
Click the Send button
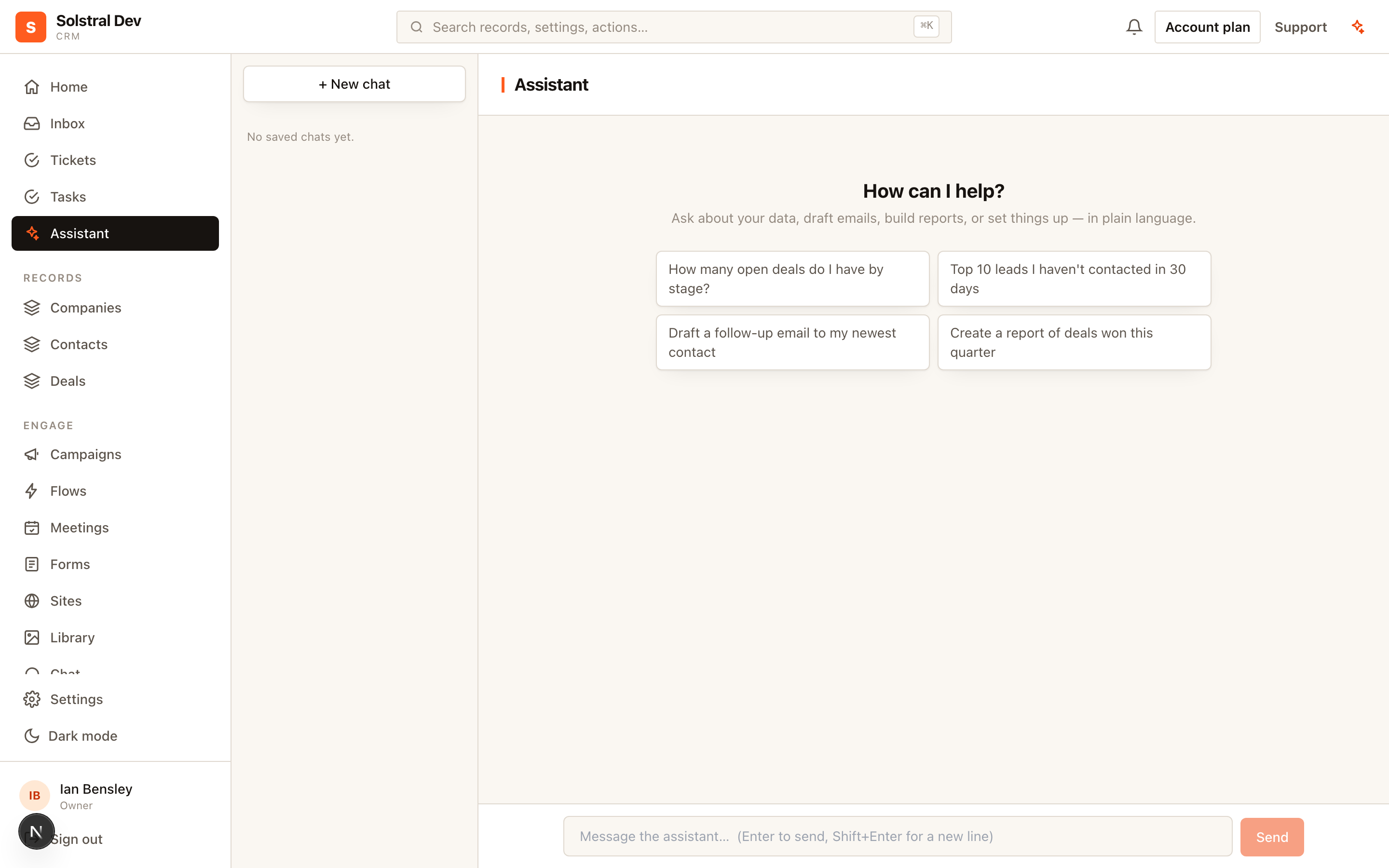[1272, 837]
